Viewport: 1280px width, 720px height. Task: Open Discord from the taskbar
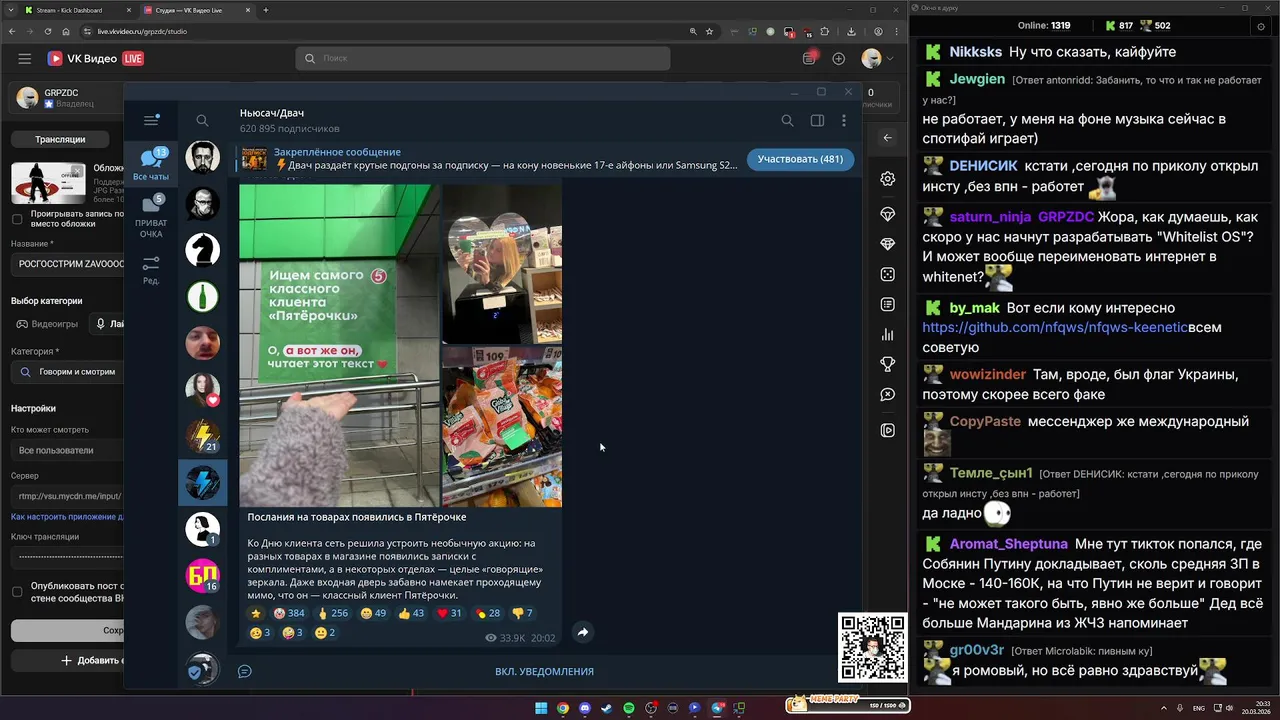(585, 708)
